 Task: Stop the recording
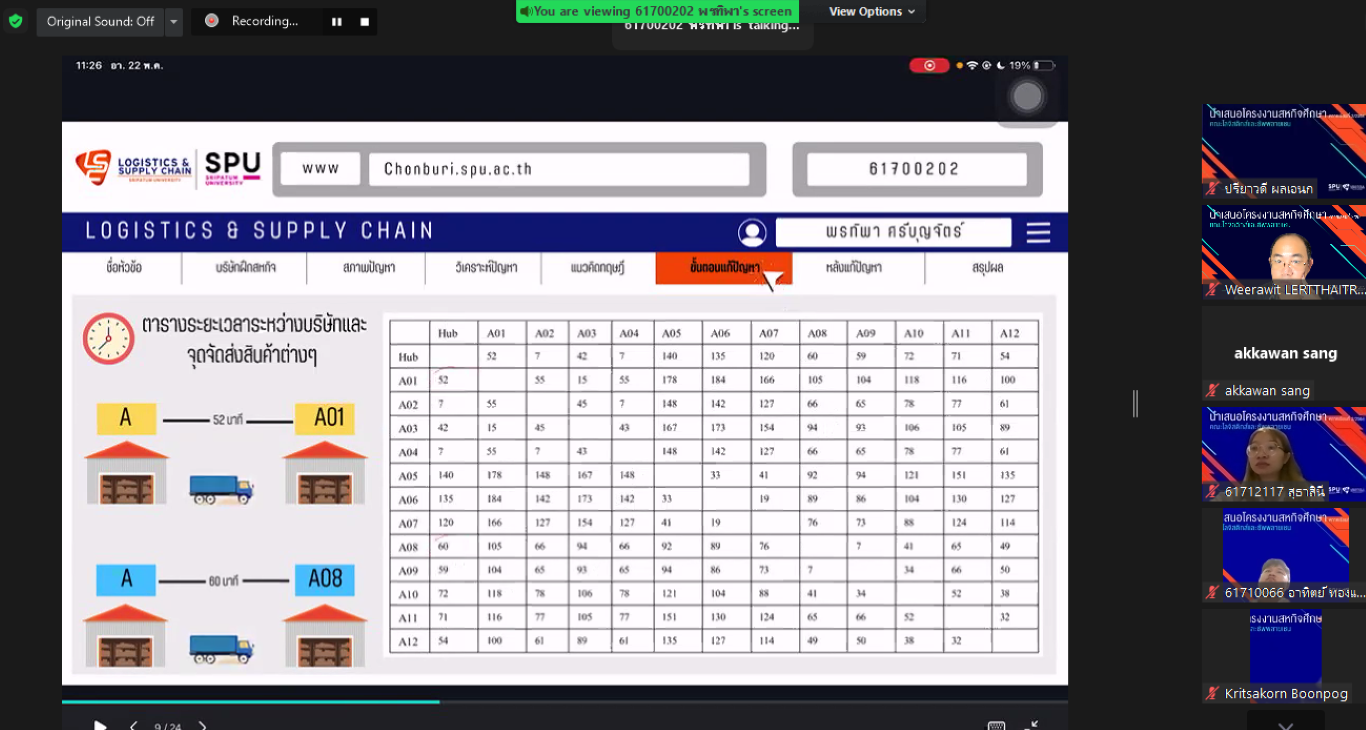364,21
